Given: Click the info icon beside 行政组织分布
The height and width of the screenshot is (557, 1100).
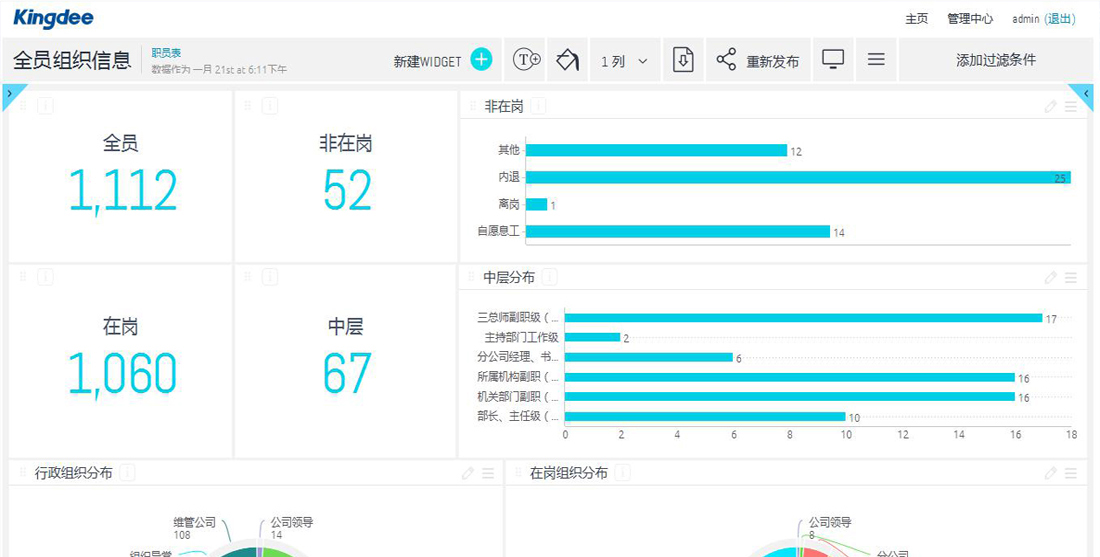Looking at the screenshot, I should tap(127, 473).
